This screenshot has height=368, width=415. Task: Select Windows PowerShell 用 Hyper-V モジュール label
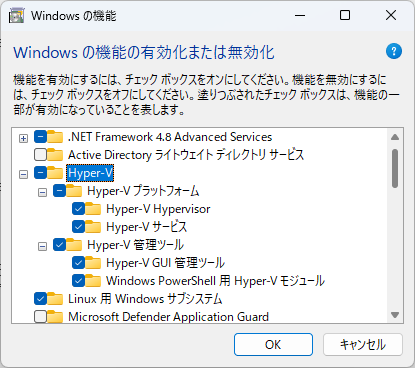click(x=215, y=281)
